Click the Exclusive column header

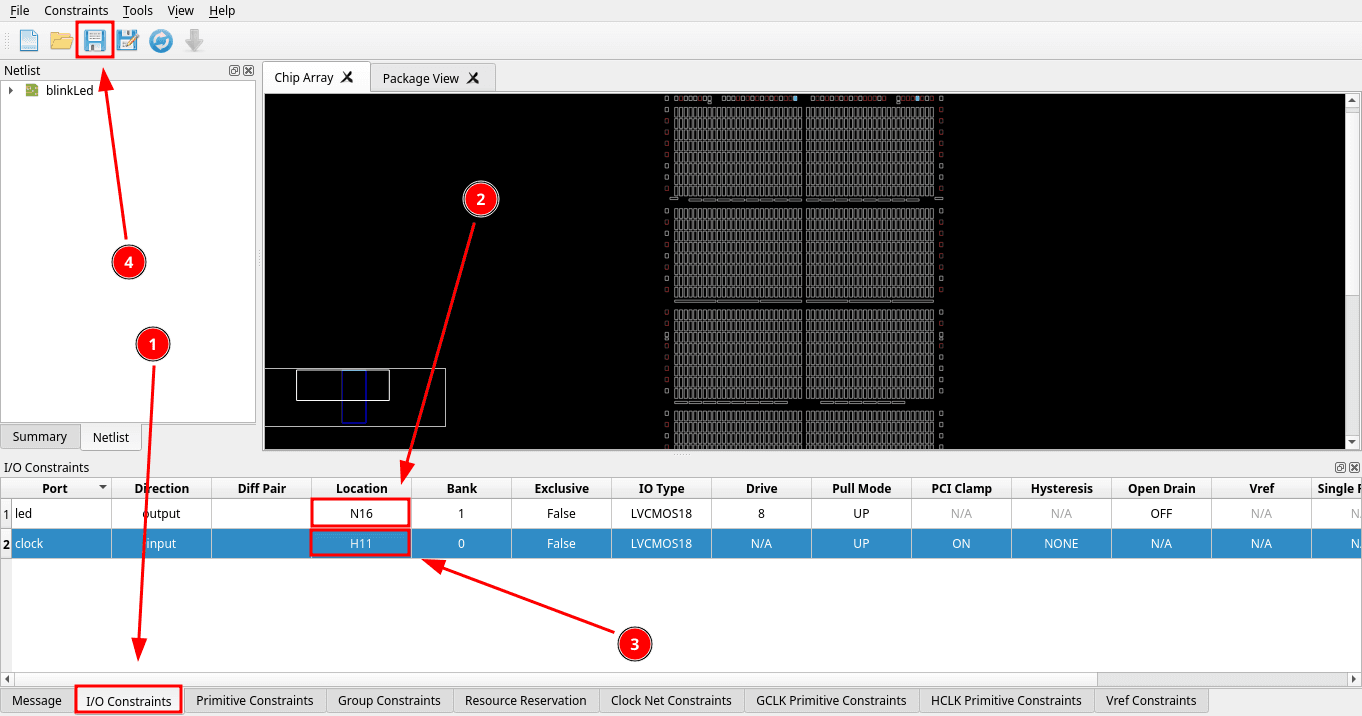point(561,488)
